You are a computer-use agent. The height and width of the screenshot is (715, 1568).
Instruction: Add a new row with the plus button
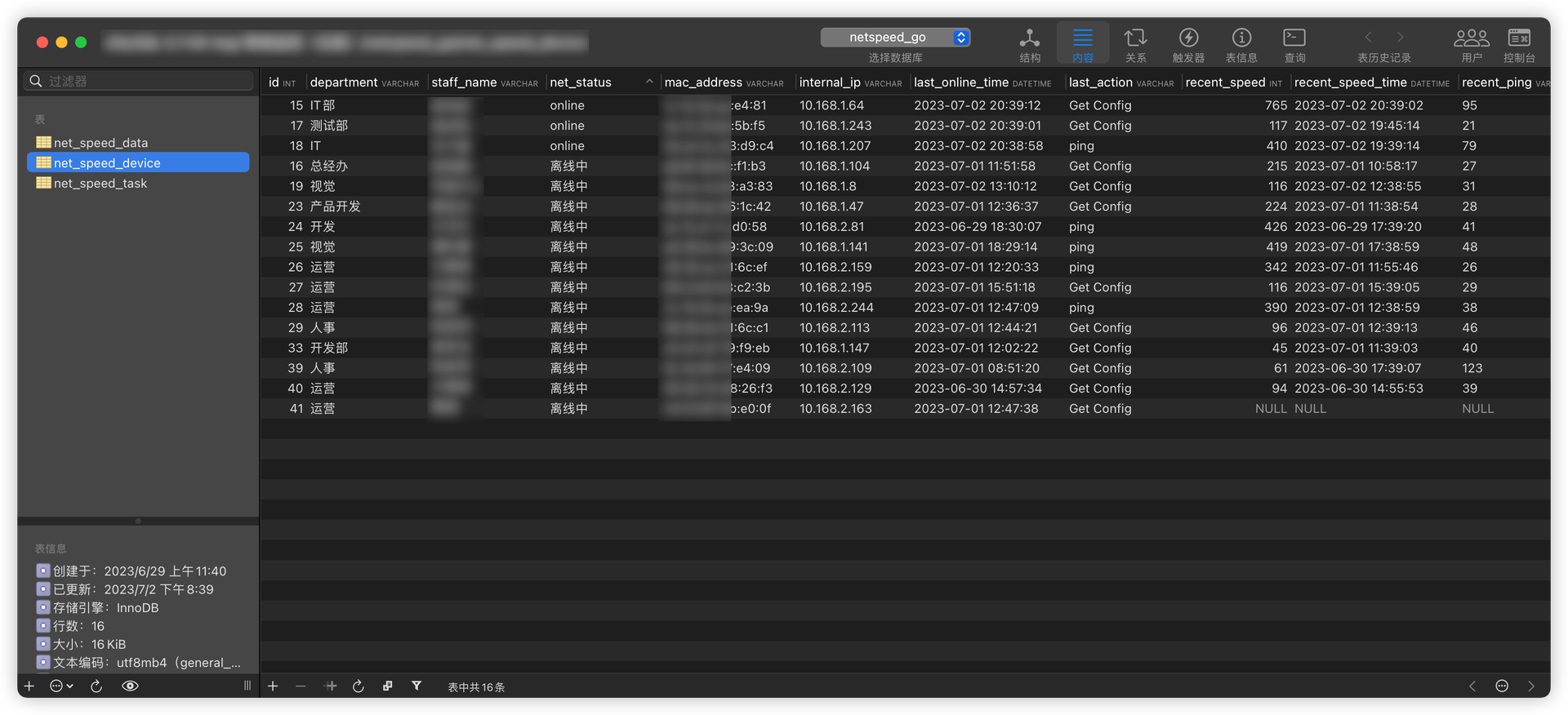coord(274,686)
